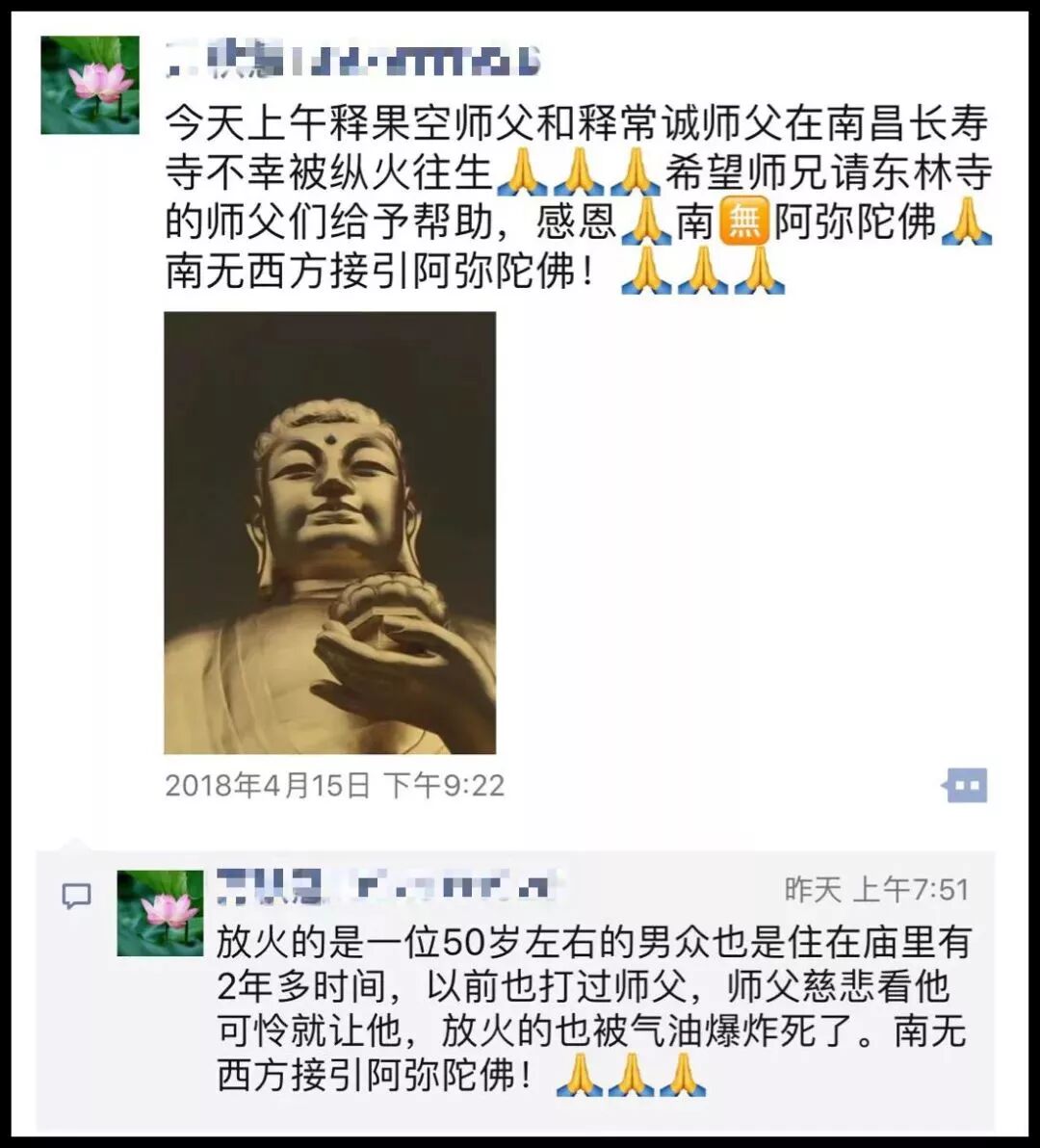Open the poster's lotus avatar above the post
Image resolution: width=1040 pixels, height=1148 pixels.
click(90, 85)
